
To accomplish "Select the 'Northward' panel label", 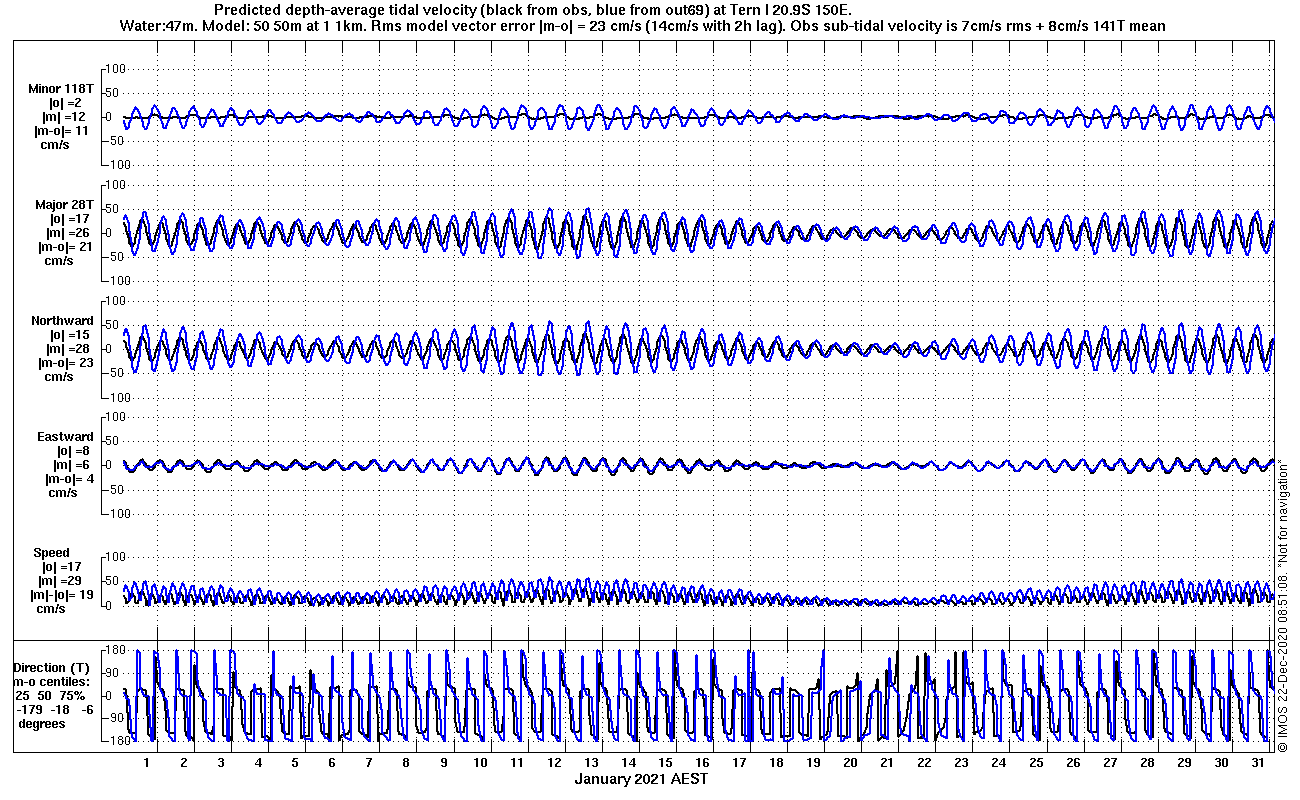I will (x=62, y=321).
